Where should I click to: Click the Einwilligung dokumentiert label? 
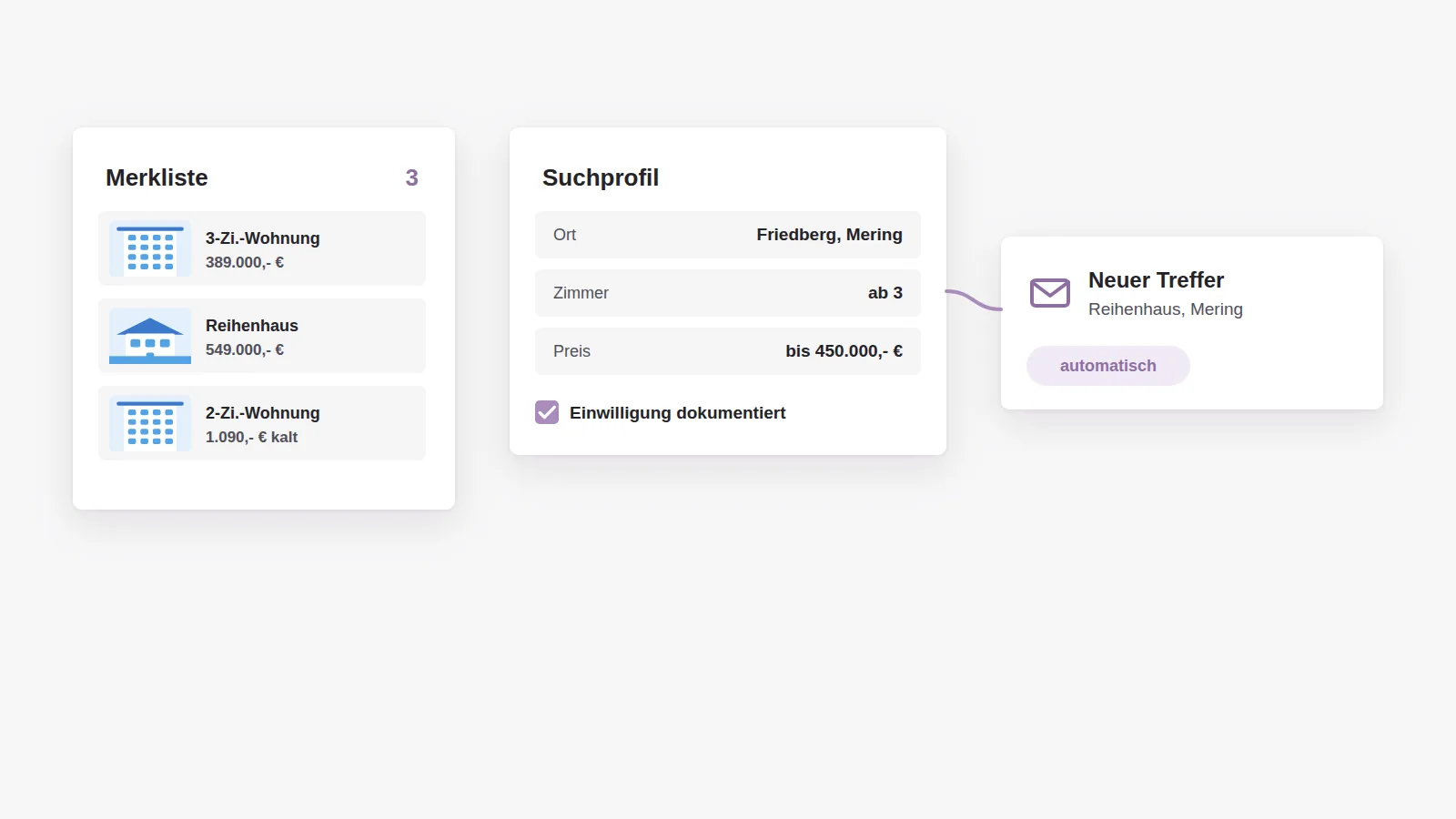tap(678, 413)
